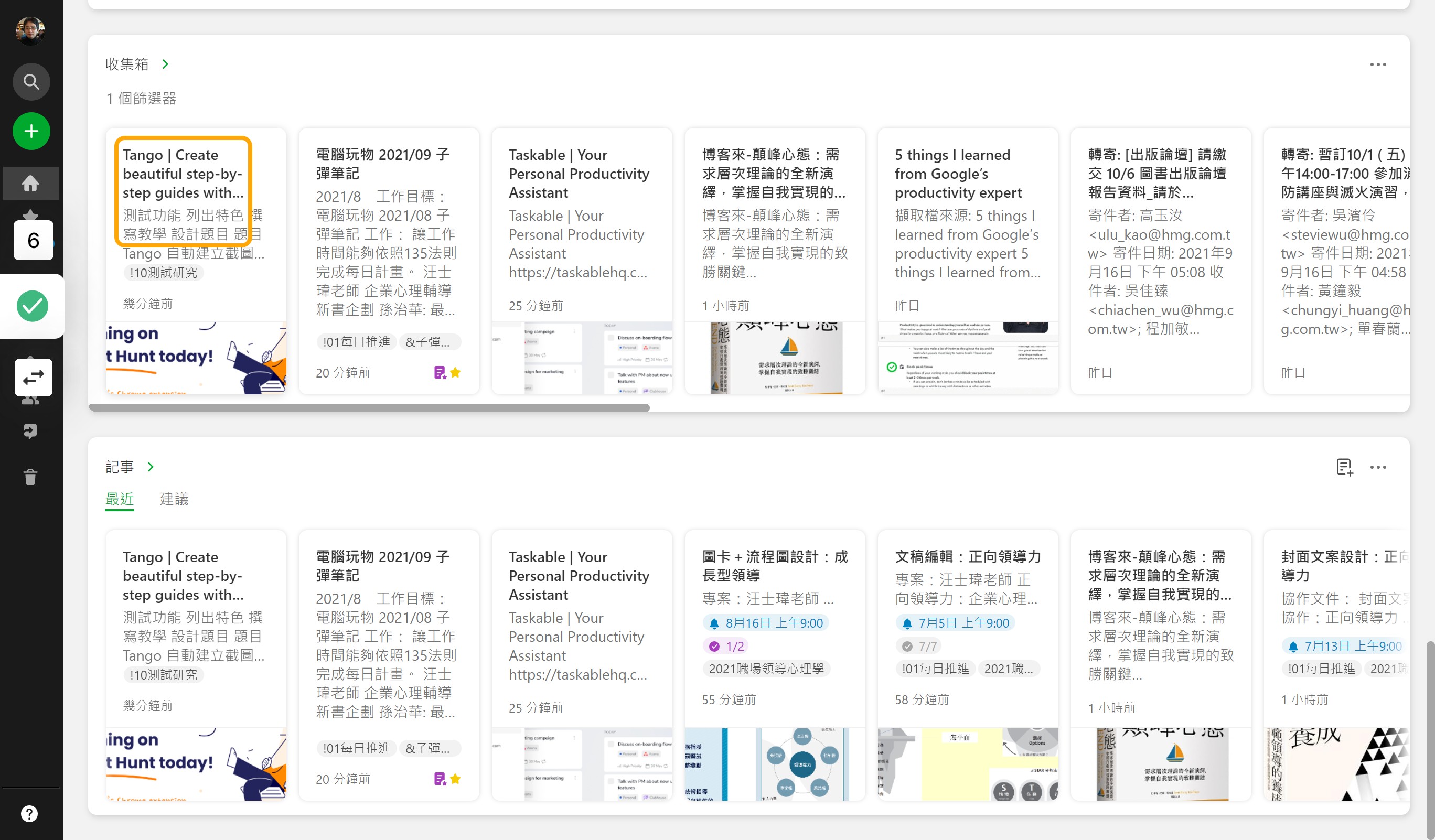Expand 收集箱 via its green chevron
The width and height of the screenshot is (1435, 840).
(165, 64)
